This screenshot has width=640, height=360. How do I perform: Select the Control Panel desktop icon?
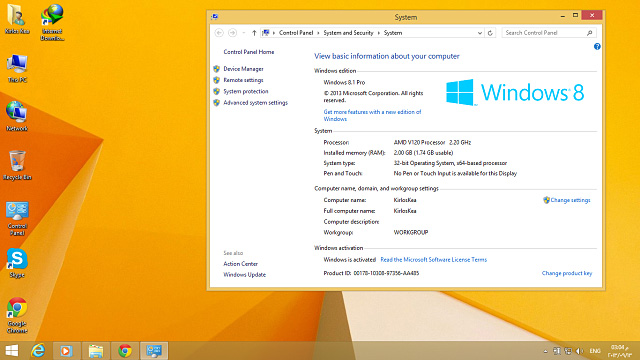pos(17,219)
